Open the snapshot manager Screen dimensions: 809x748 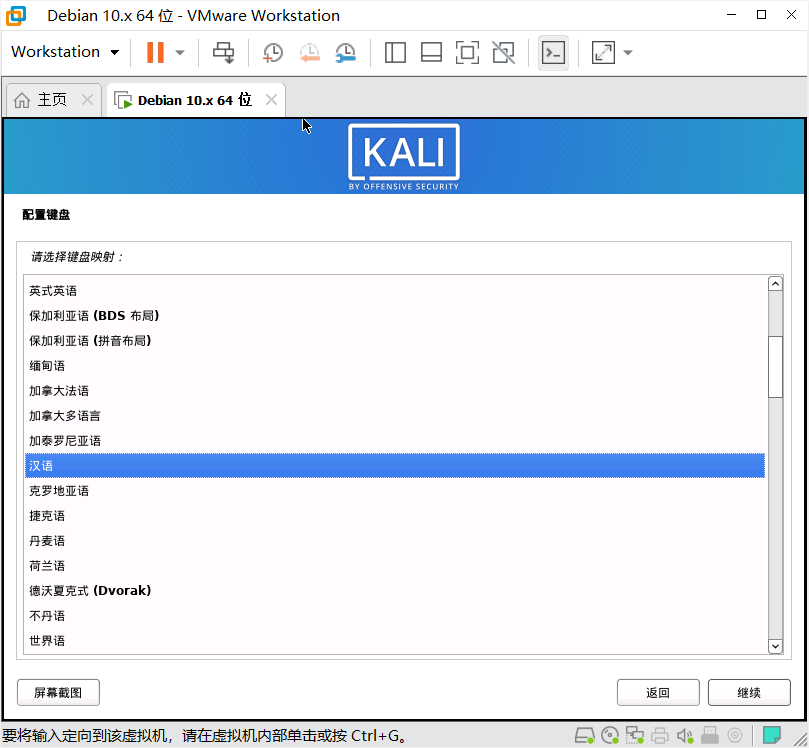tap(345, 52)
